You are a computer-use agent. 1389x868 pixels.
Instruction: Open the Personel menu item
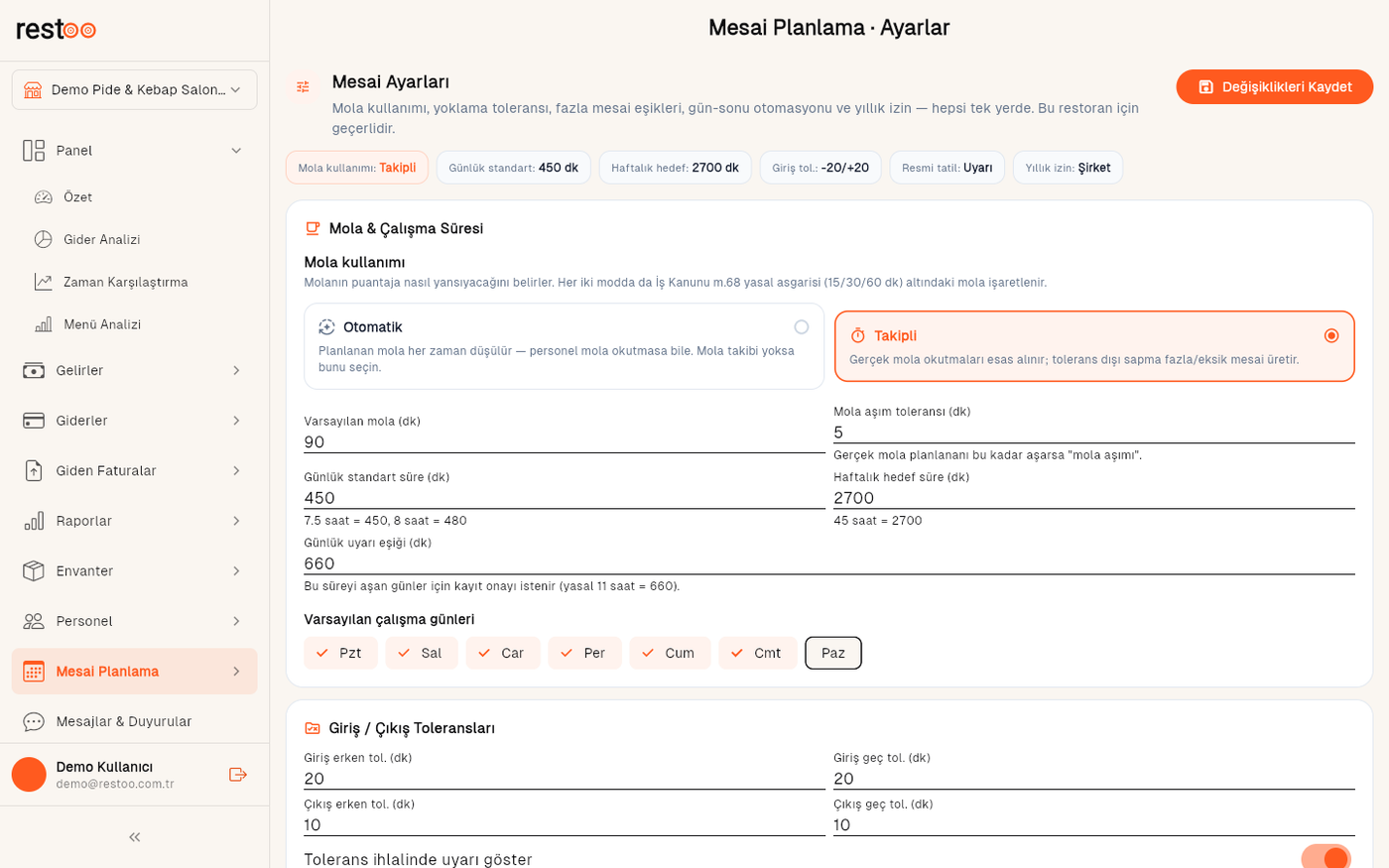[135, 621]
